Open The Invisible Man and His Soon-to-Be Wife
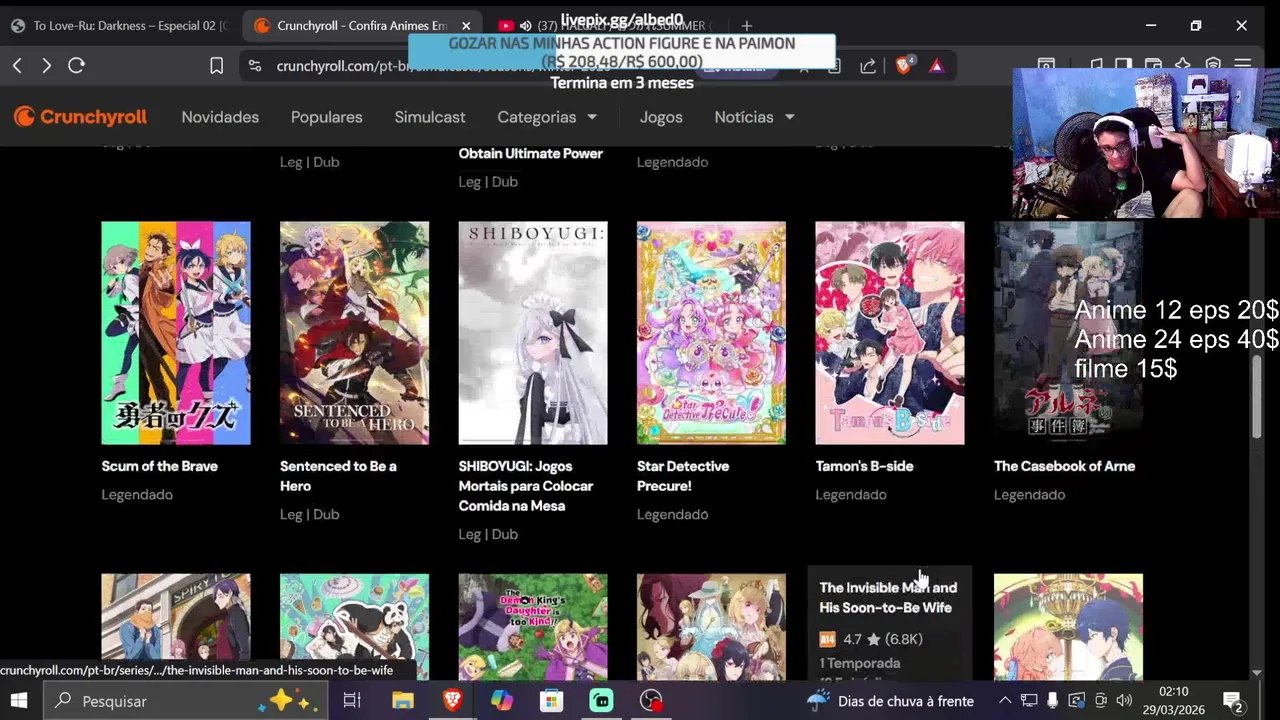This screenshot has width=1280, height=720. pos(888,597)
